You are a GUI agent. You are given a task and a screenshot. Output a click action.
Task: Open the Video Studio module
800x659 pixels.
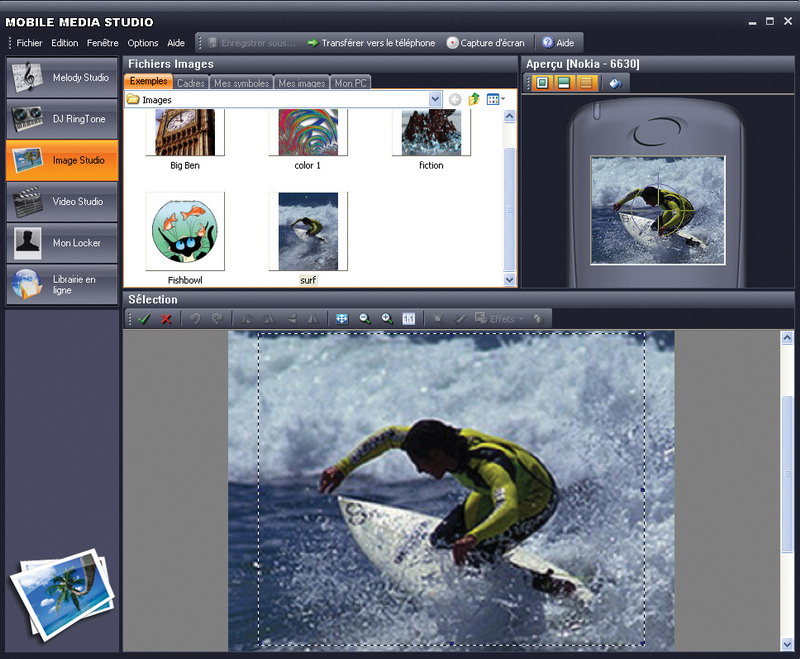coord(62,202)
